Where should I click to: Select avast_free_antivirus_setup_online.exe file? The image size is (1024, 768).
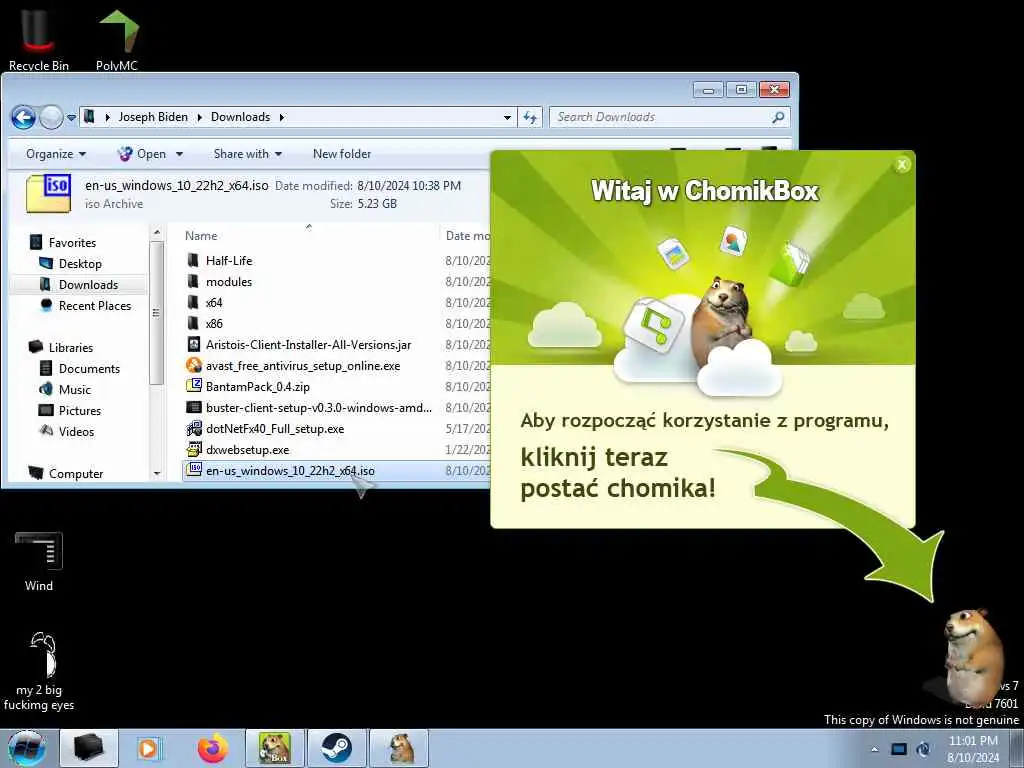pos(303,366)
